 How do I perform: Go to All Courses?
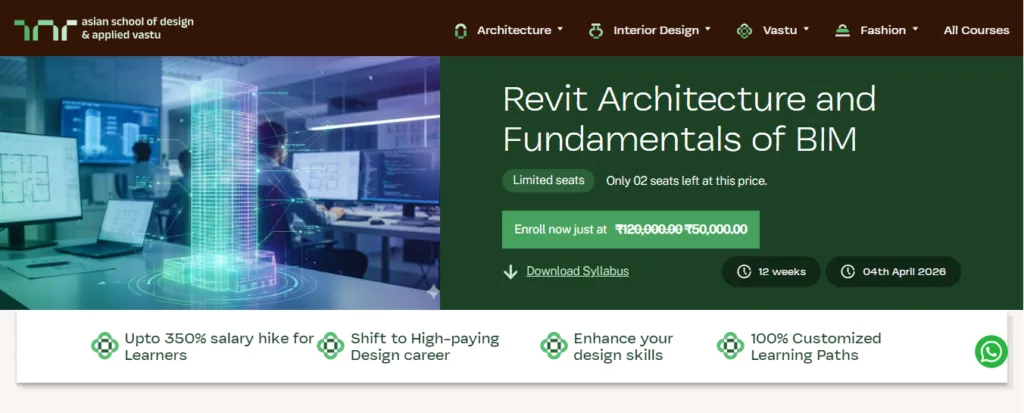tap(976, 31)
